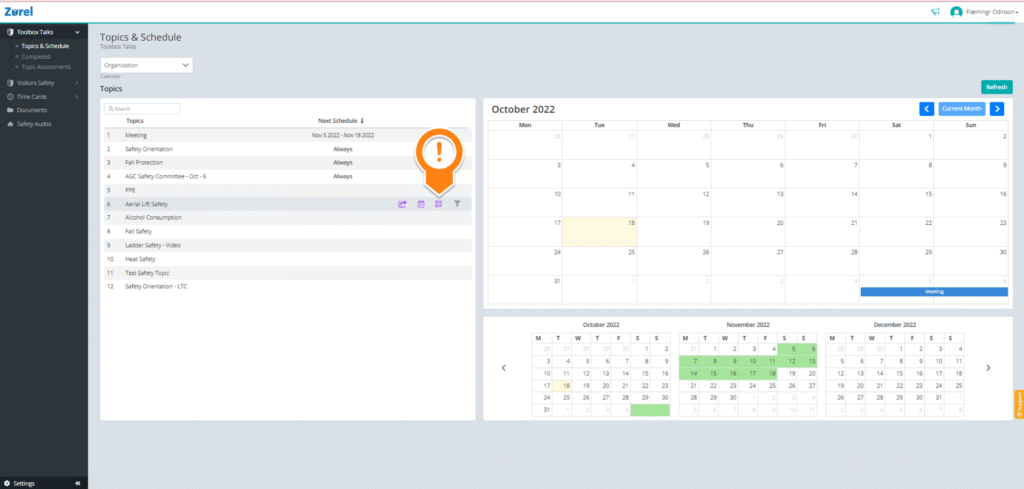Open Topic Assessments in the sidebar
Screen dimensions: 1024x489
(46, 67)
